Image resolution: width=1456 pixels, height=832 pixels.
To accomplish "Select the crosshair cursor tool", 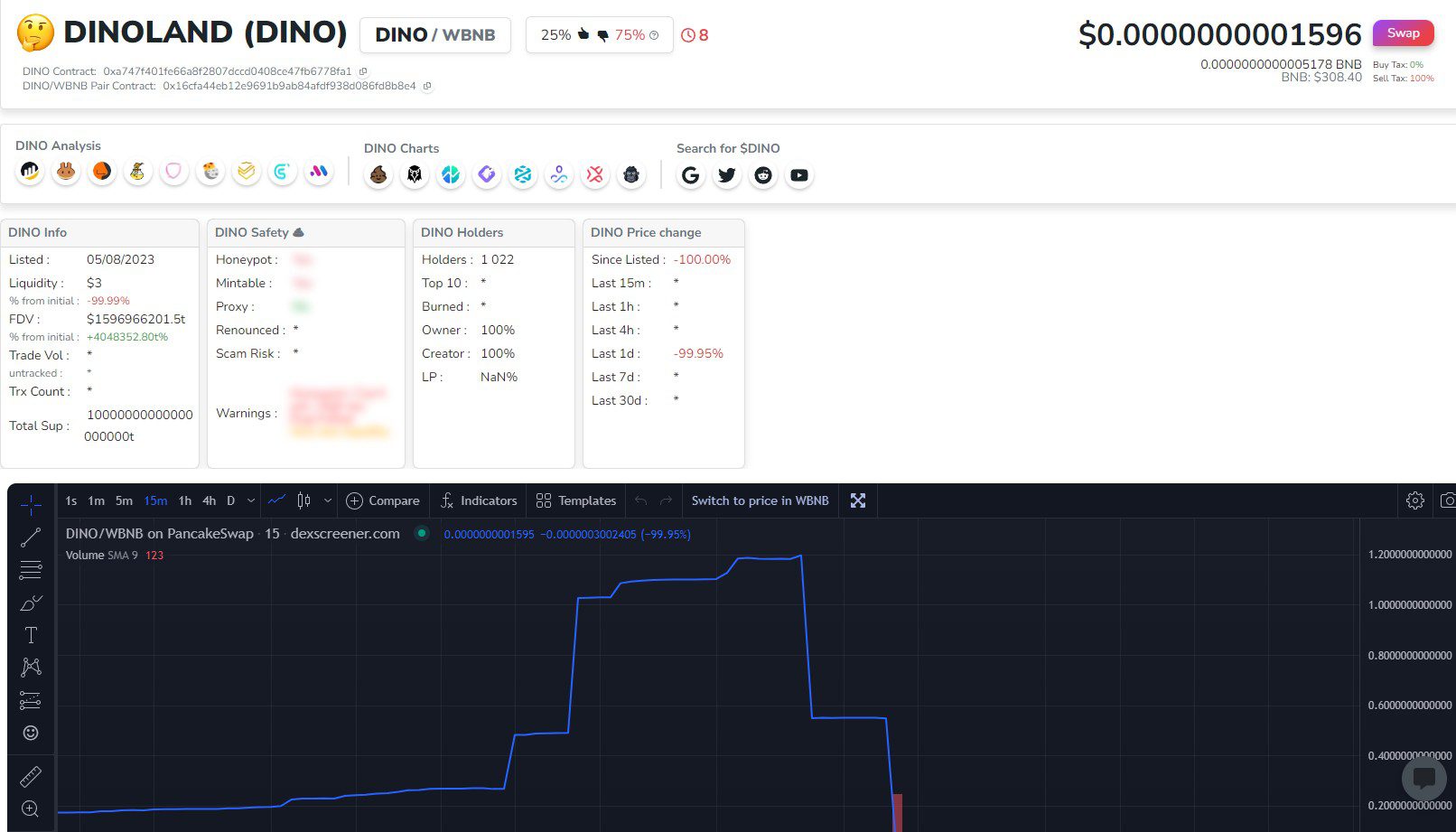I will 31,505.
